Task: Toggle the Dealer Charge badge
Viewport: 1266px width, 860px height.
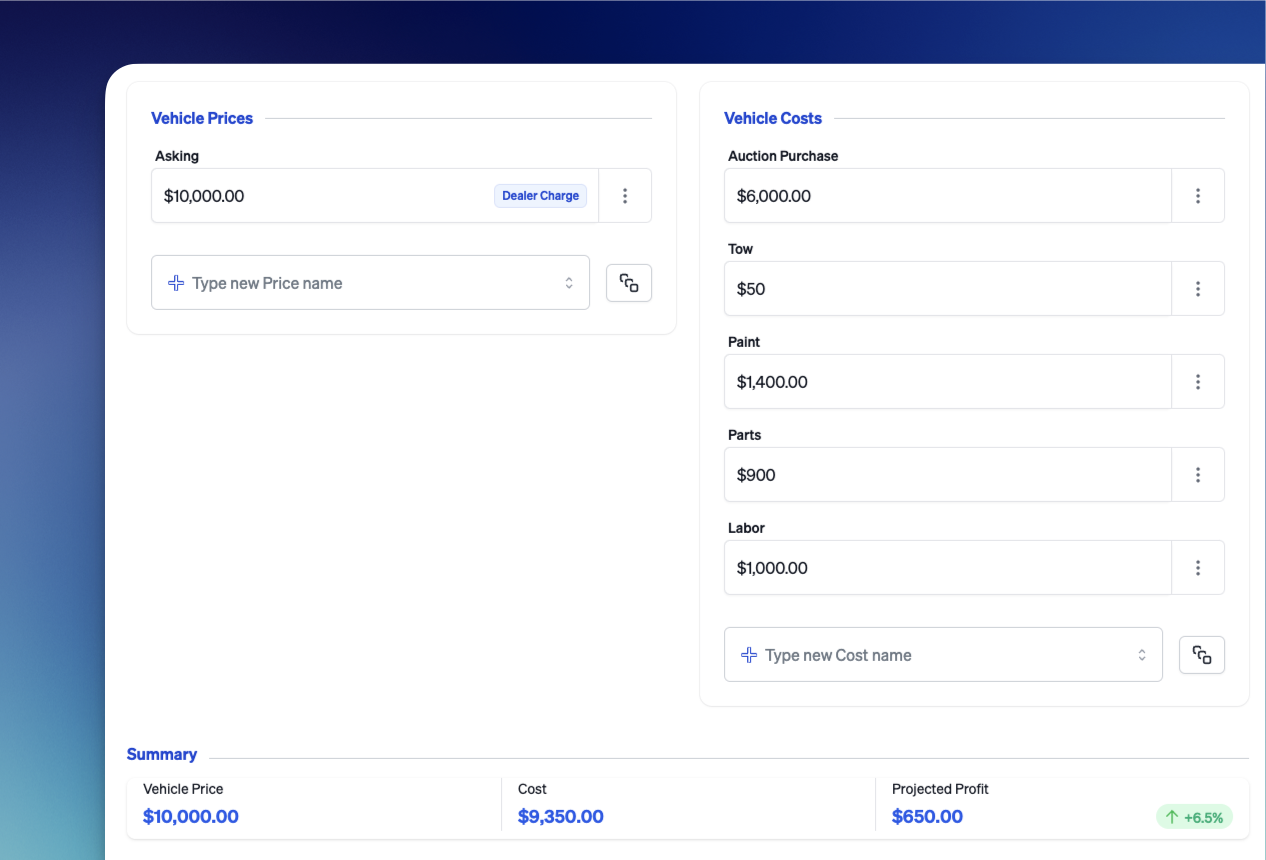Action: pos(540,195)
